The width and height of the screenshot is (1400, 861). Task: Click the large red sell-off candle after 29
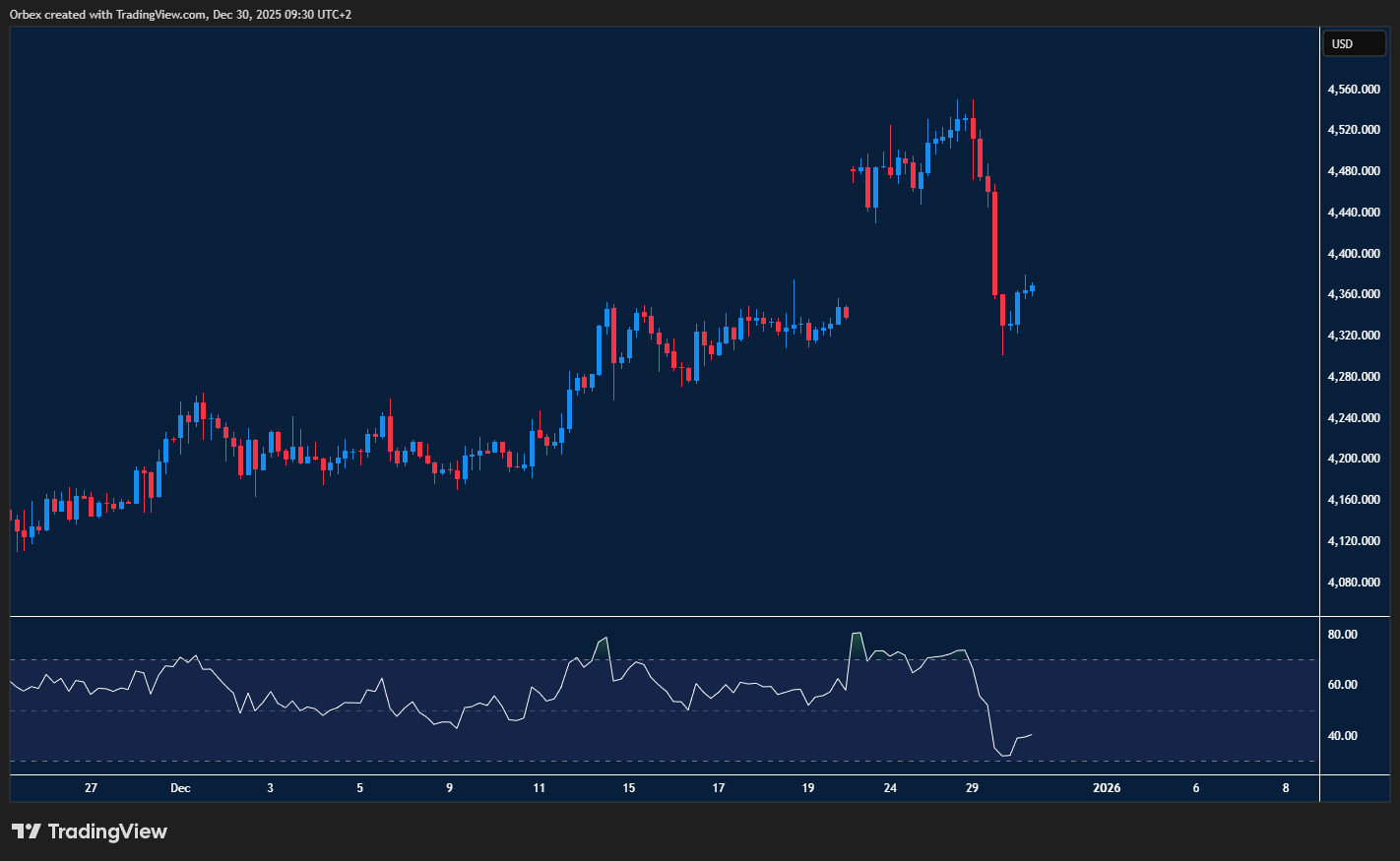pos(995,243)
